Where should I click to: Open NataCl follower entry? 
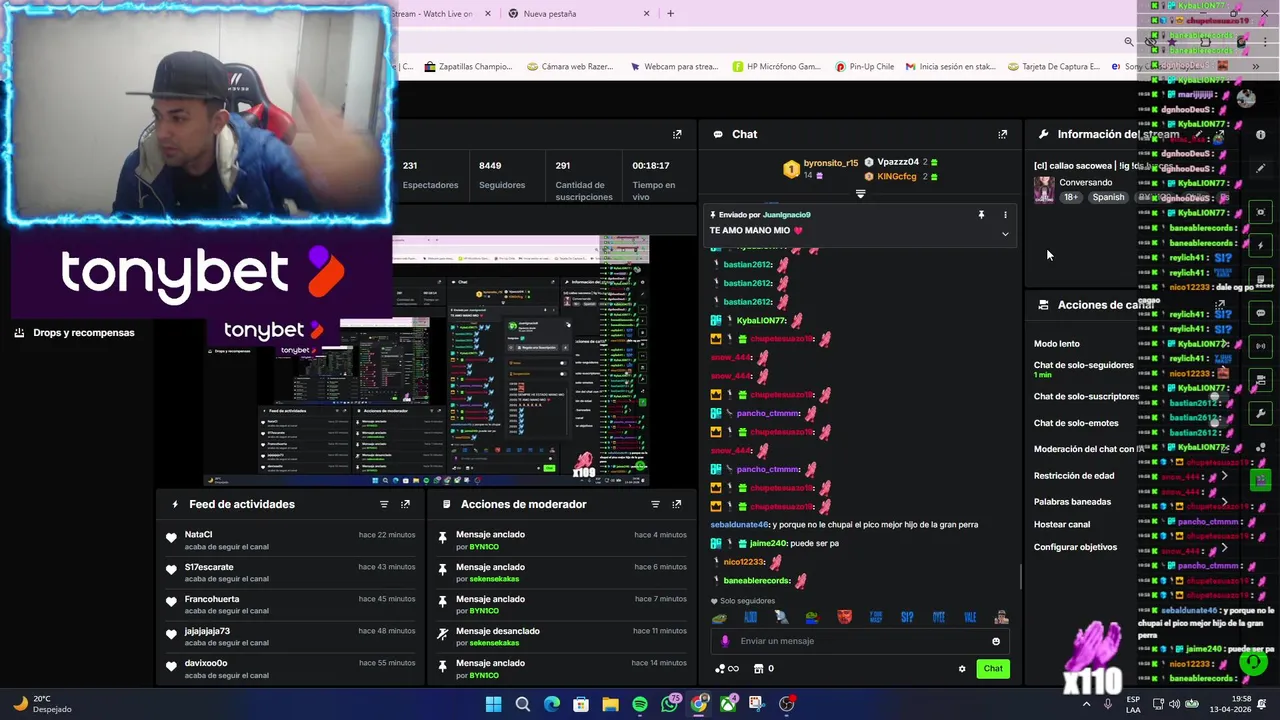click(x=290, y=540)
